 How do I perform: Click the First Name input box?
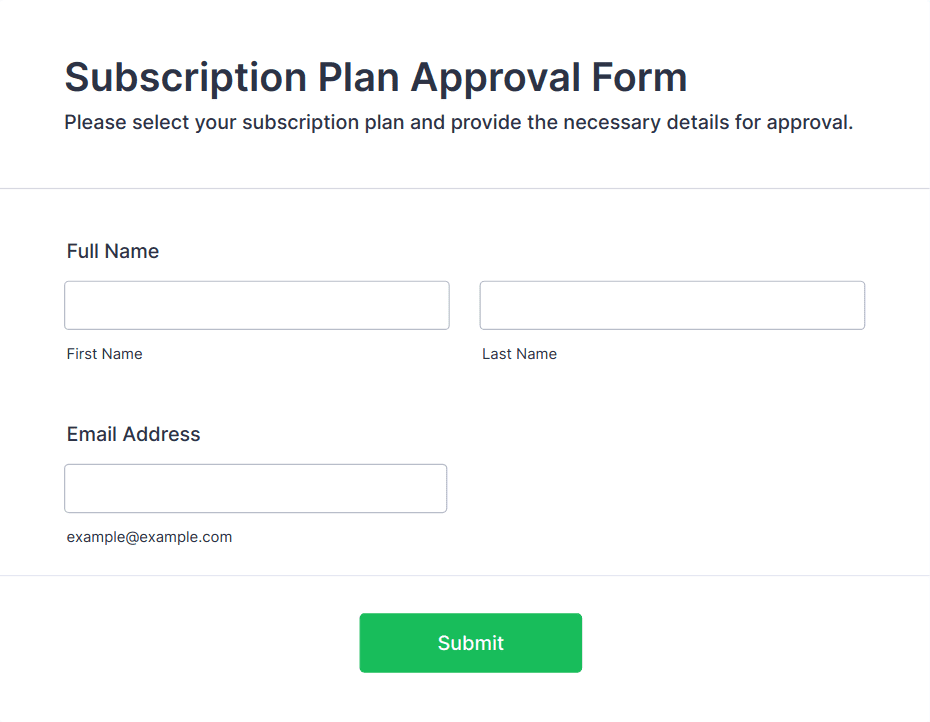tap(257, 305)
